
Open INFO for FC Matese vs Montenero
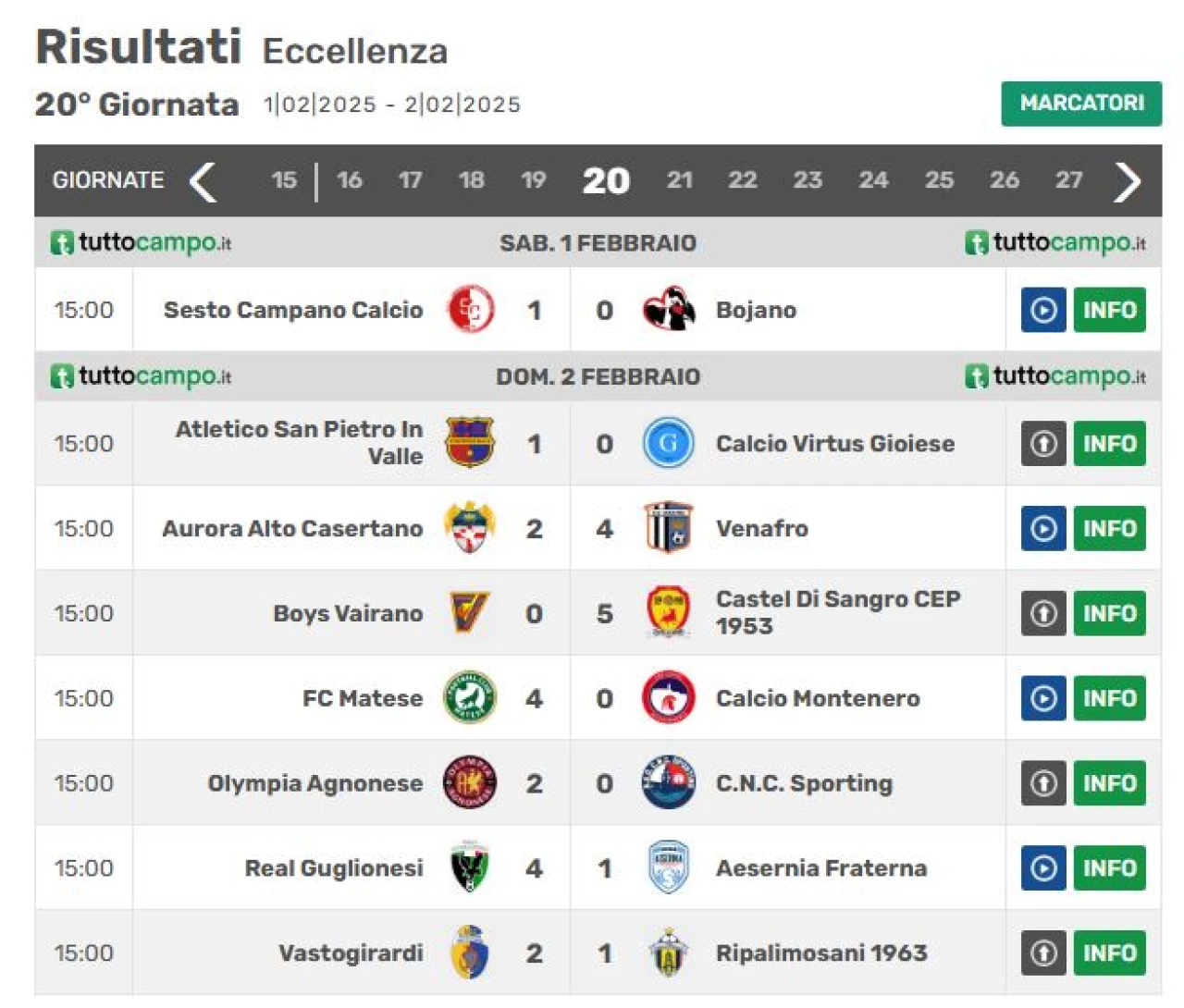(1109, 698)
